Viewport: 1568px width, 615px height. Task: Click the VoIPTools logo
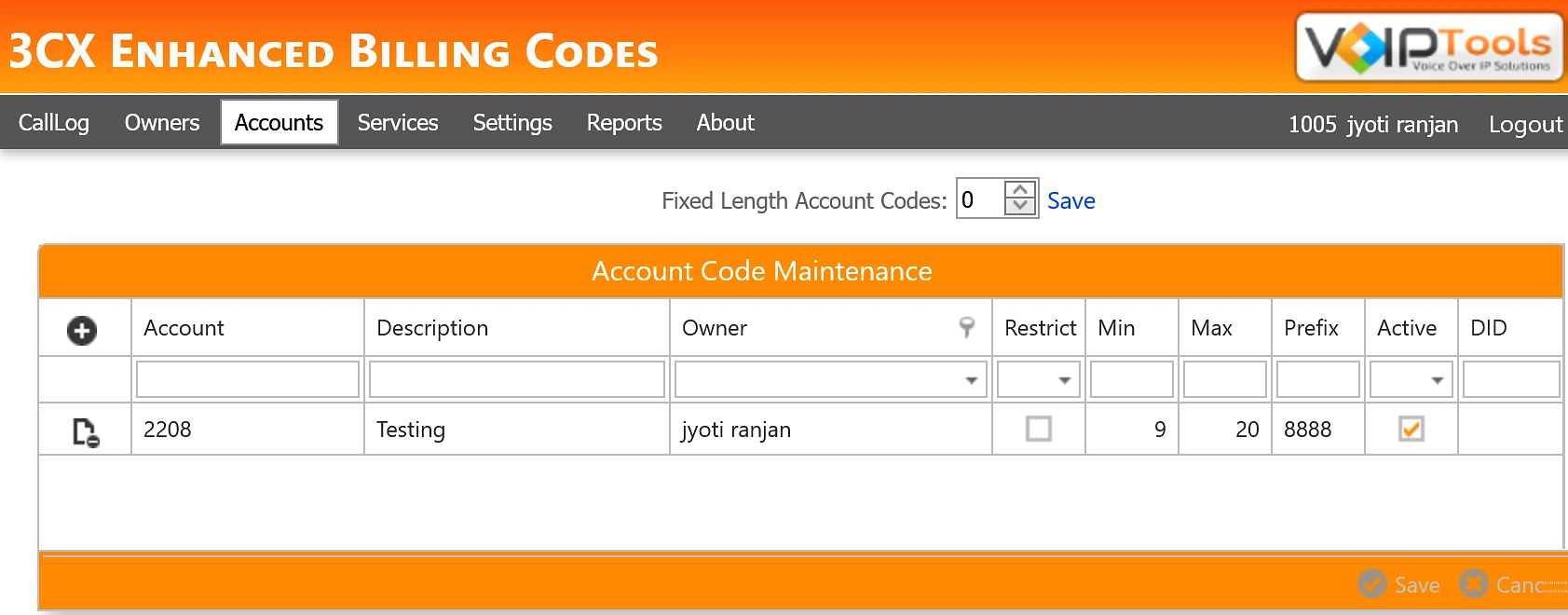point(1430,47)
